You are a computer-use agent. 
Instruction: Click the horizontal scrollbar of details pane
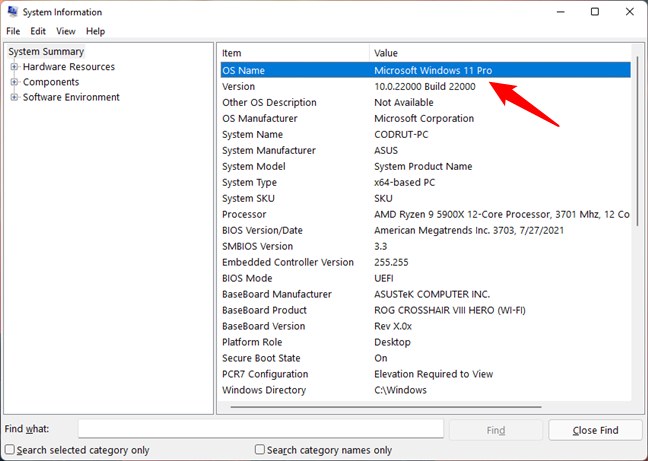click(x=386, y=407)
